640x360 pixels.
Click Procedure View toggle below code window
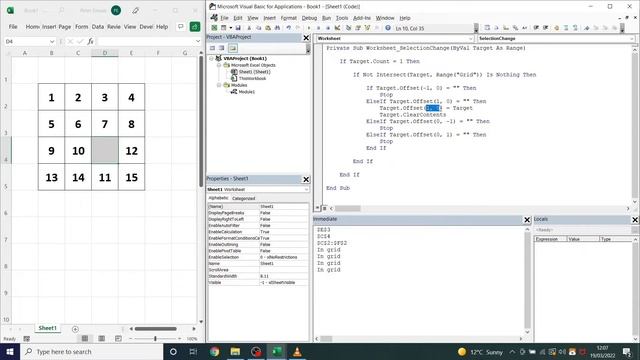[317, 208]
